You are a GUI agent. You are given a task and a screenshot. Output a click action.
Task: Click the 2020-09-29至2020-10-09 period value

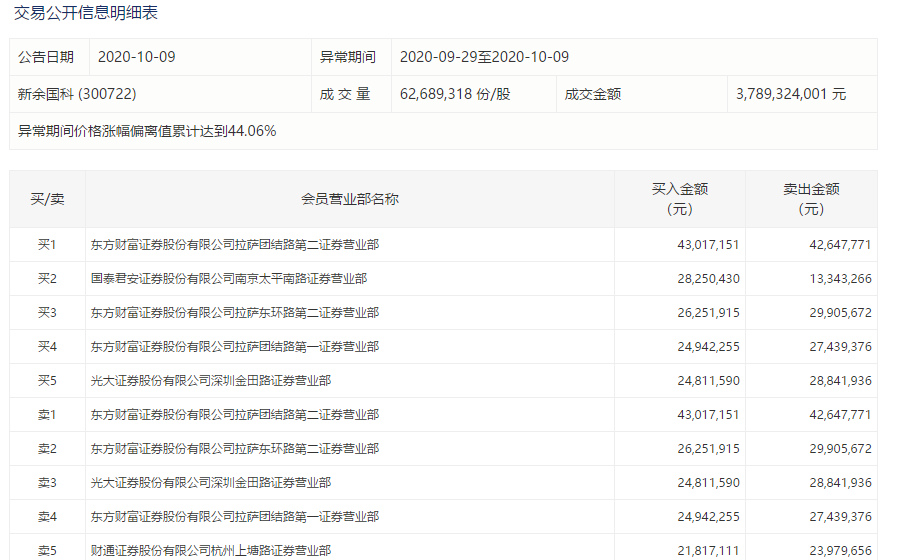(x=484, y=57)
